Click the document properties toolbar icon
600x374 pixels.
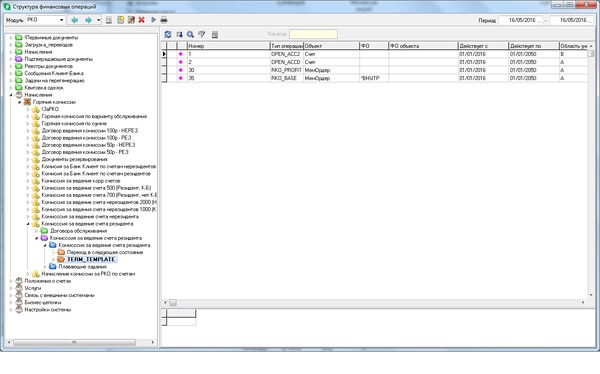[109, 20]
